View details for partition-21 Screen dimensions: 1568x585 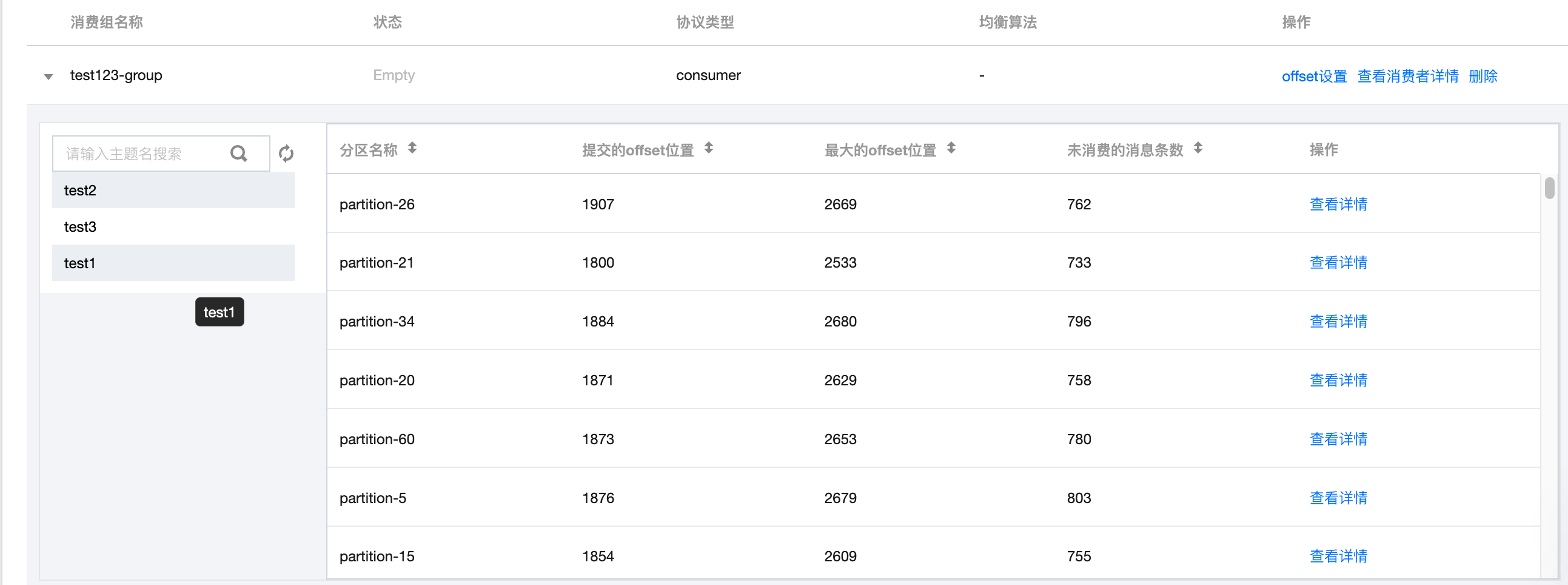pos(1338,263)
